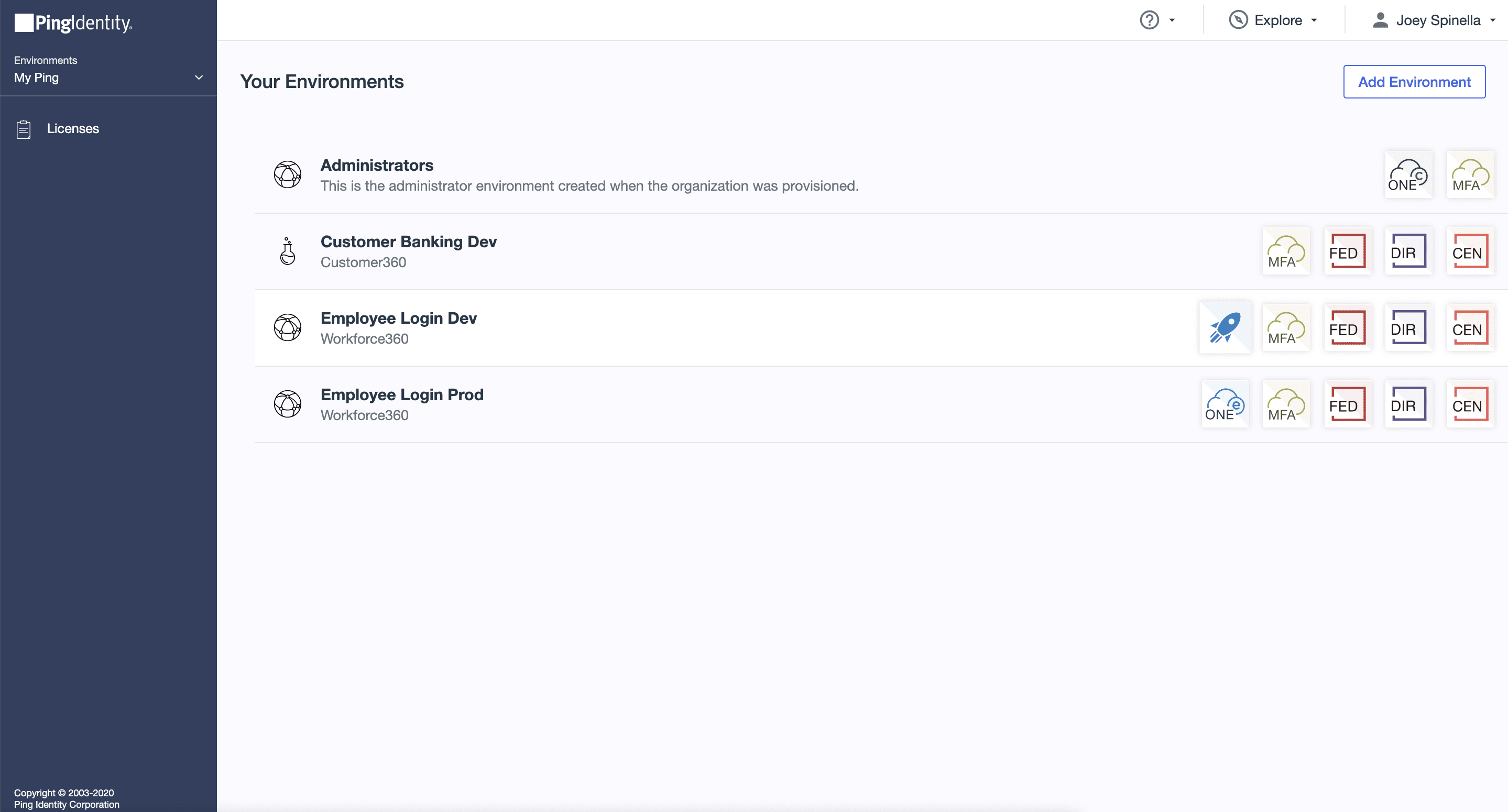Viewport: 1508px width, 812px height.
Task: Open MFA icon for Employee Login Prod
Action: [x=1285, y=404]
